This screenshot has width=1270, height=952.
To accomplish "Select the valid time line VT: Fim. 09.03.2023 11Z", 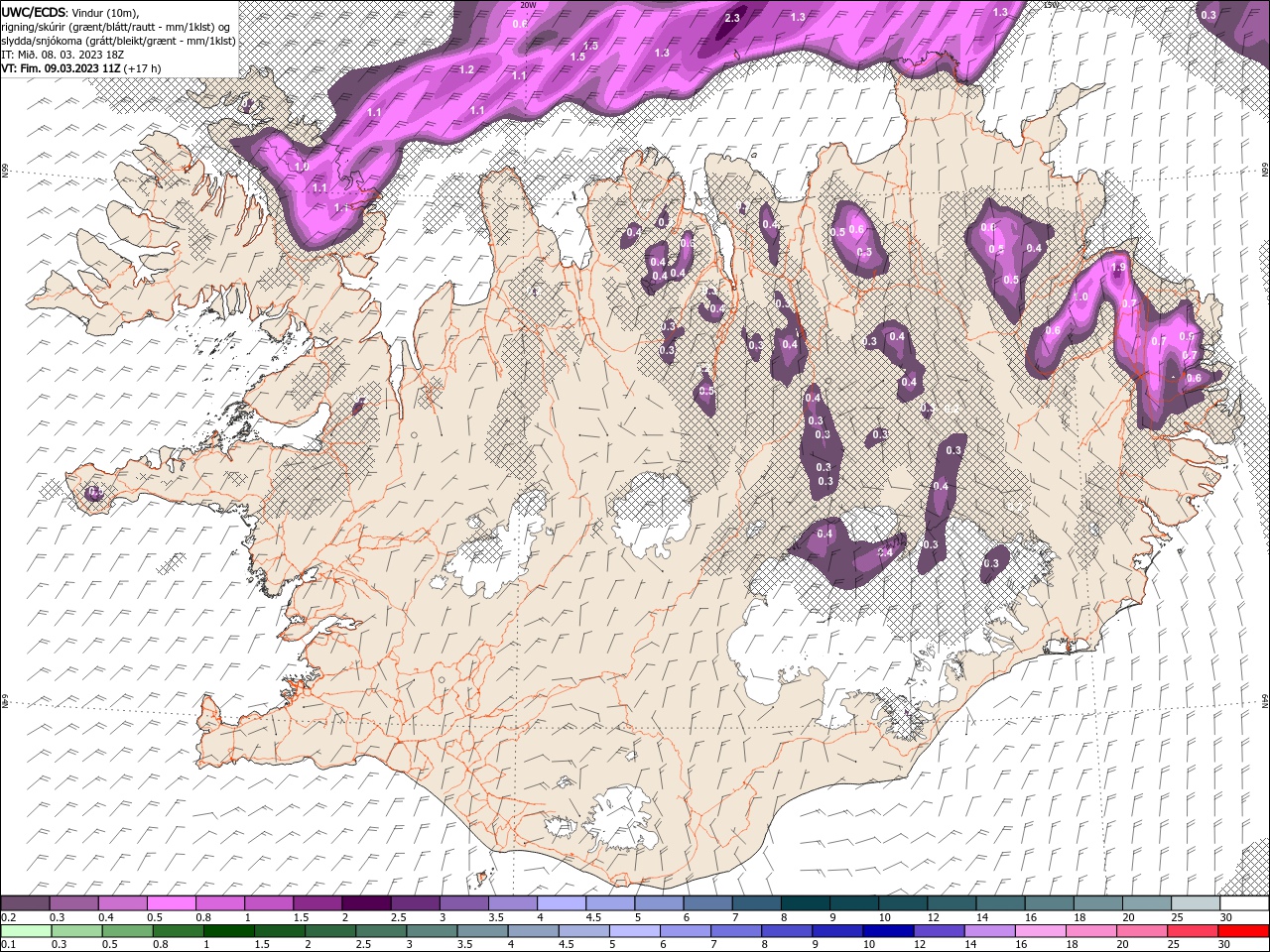I will 79,67.
